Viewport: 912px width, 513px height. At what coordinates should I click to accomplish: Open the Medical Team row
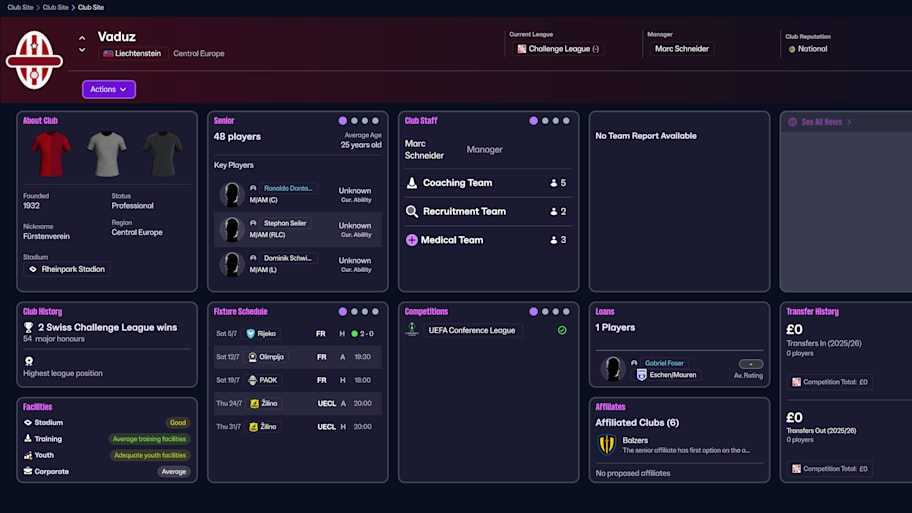487,240
